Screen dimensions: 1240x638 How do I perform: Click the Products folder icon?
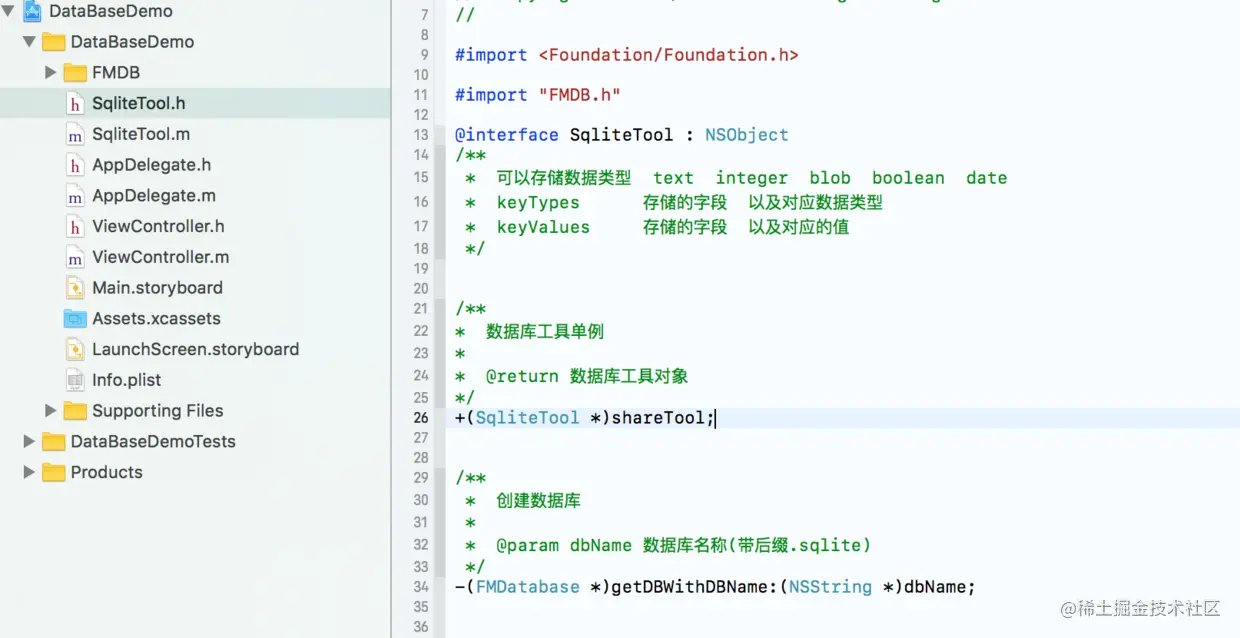coord(54,473)
